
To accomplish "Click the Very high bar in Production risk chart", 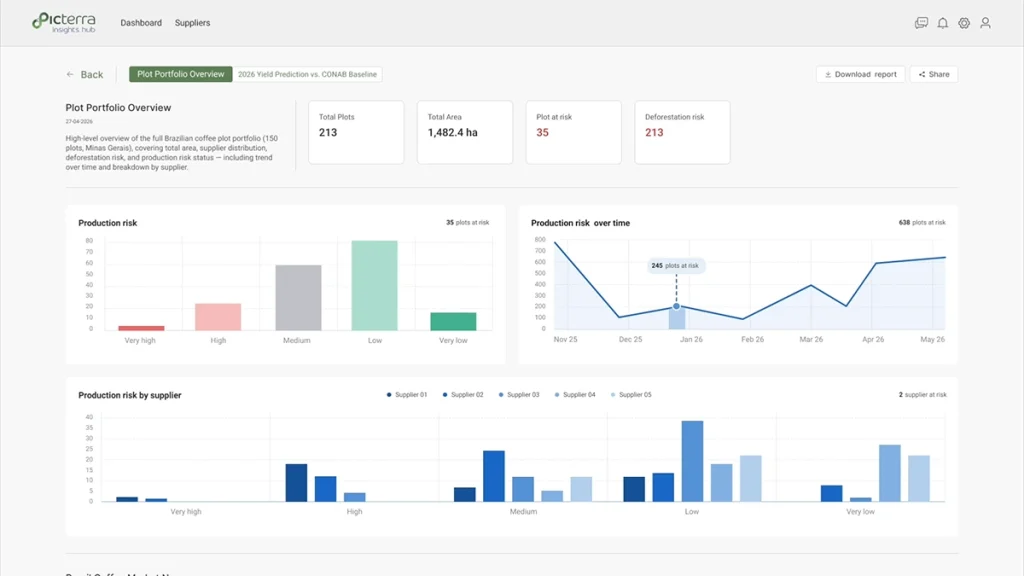I will point(141,328).
